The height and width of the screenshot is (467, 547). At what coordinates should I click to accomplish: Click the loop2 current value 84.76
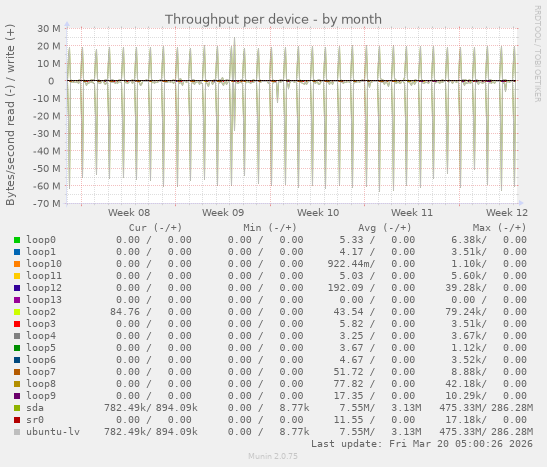click(125, 312)
